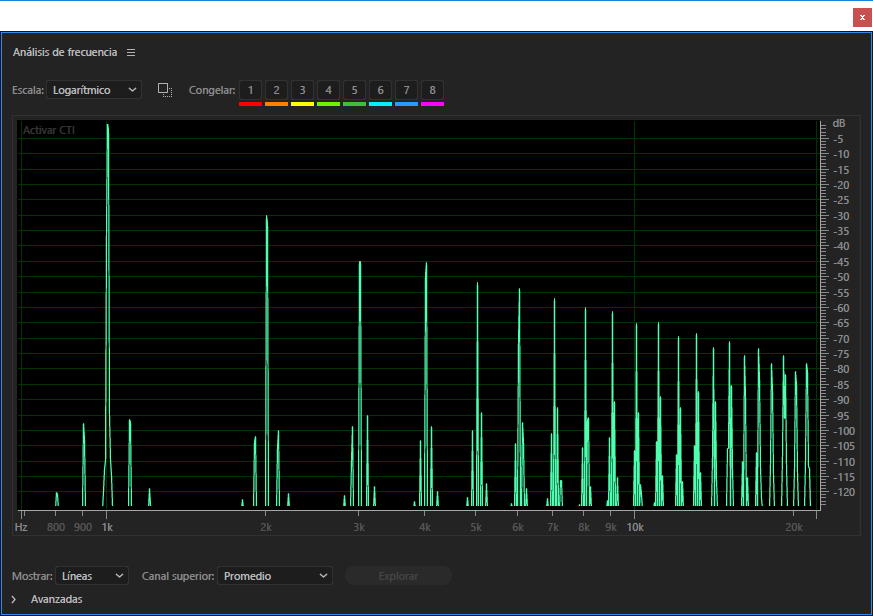Open the Mostrar Líneas dropdown
This screenshot has height=616, width=873.
[x=92, y=576]
